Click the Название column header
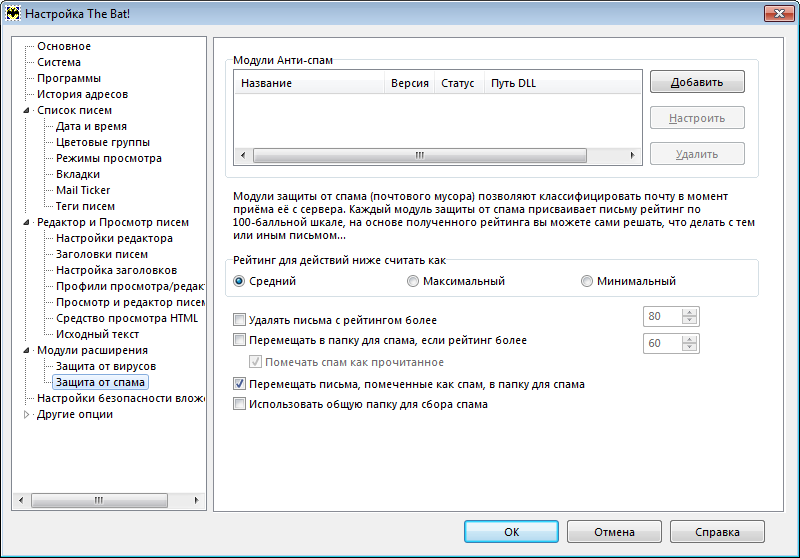Screen dimensions: 800x558 [266, 84]
